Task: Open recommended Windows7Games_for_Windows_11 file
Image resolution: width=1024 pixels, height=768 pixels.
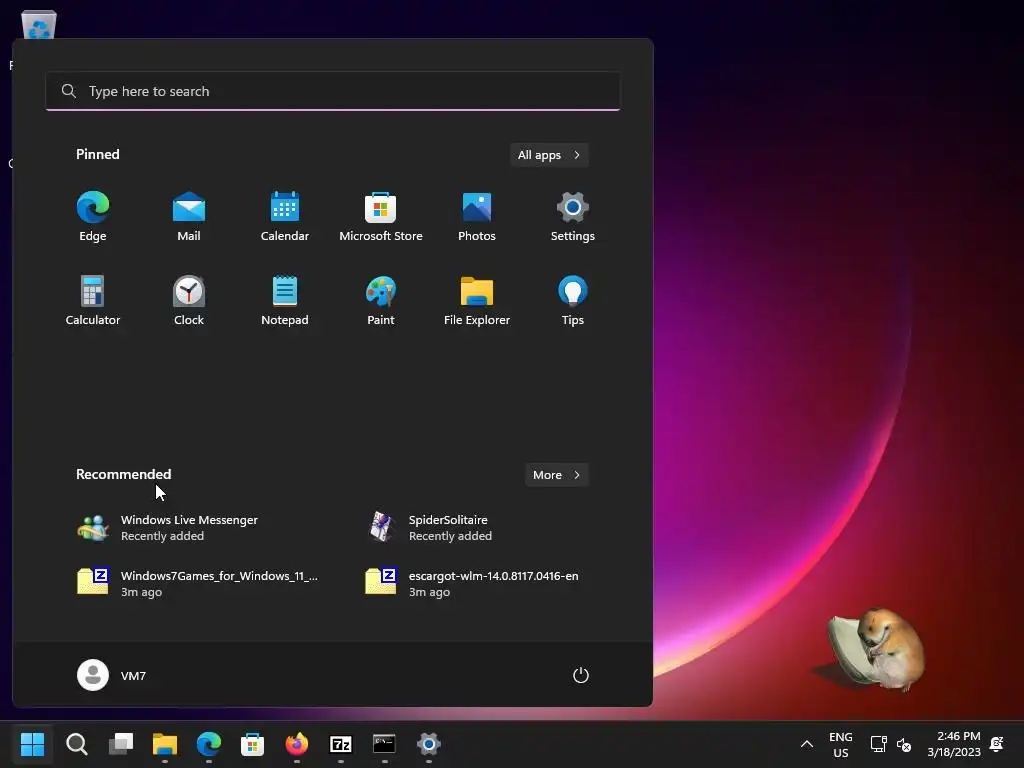Action: (x=196, y=583)
